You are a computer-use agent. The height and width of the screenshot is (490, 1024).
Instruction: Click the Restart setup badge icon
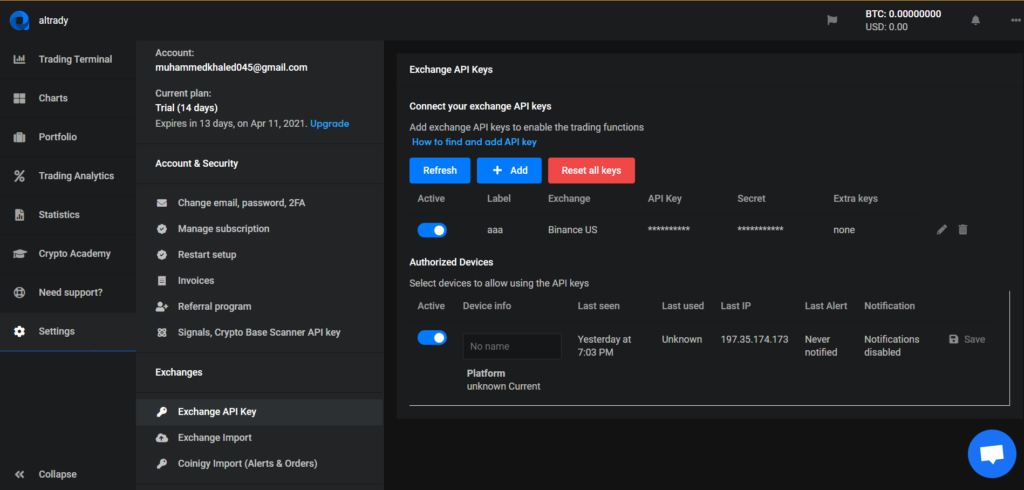(x=162, y=255)
